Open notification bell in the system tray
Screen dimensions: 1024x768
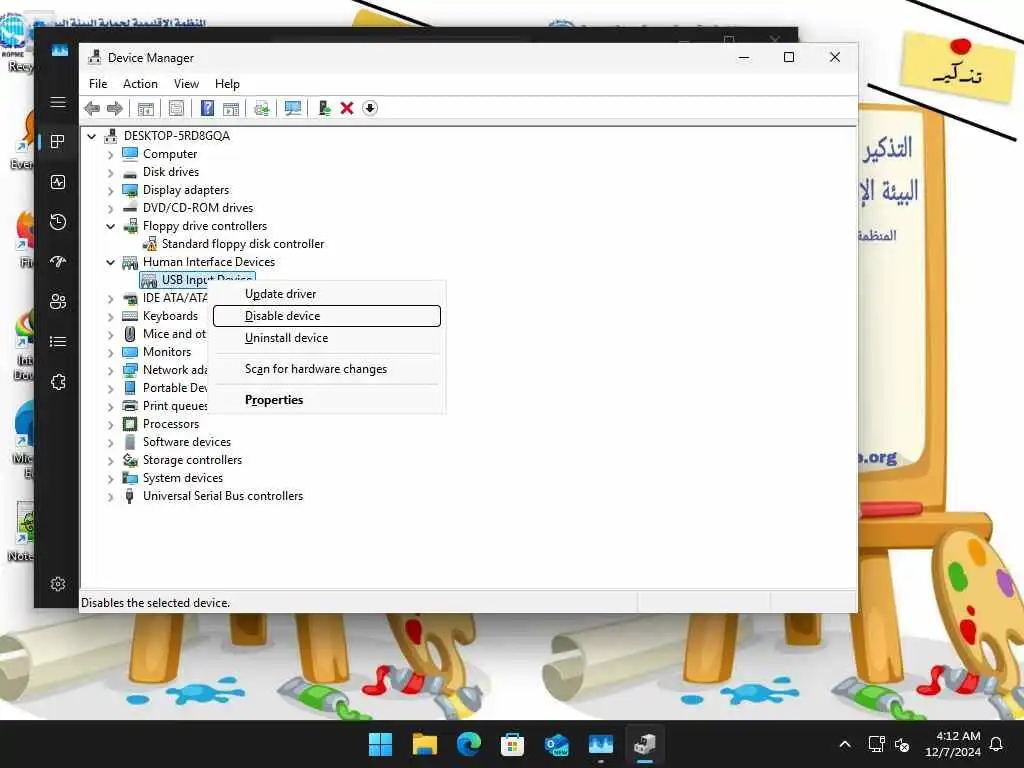click(x=997, y=744)
